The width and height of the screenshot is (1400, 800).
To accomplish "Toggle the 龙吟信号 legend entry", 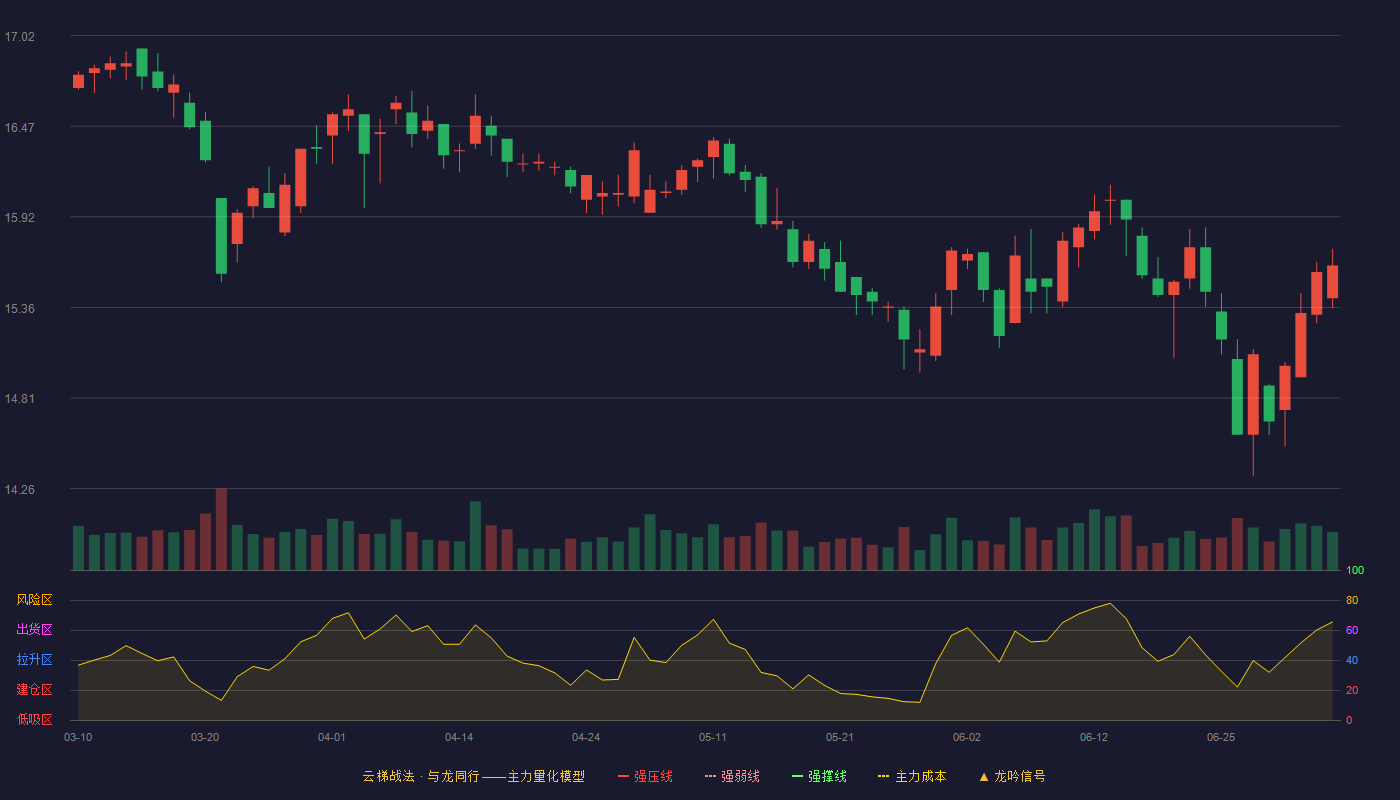I will click(1012, 776).
